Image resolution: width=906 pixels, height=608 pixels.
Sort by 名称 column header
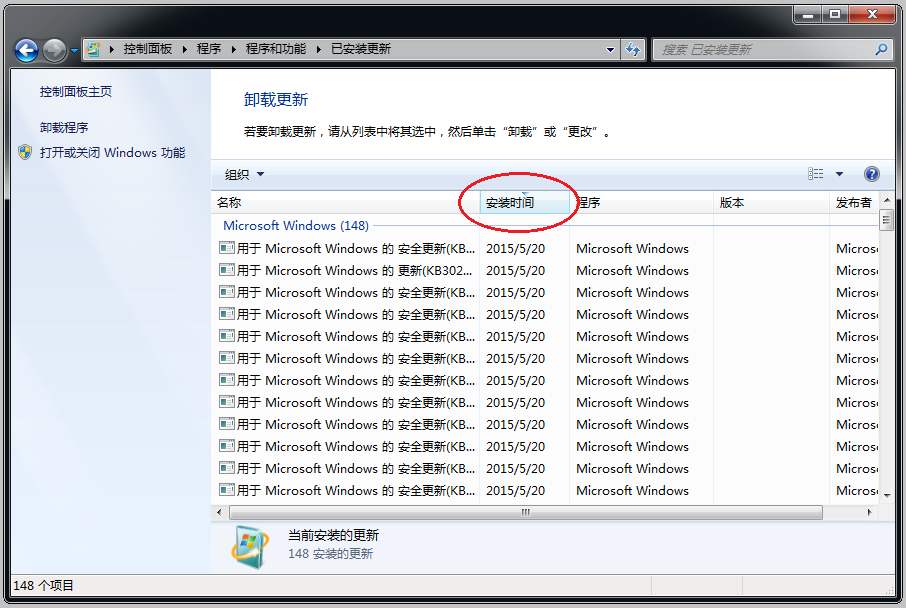tap(346, 202)
